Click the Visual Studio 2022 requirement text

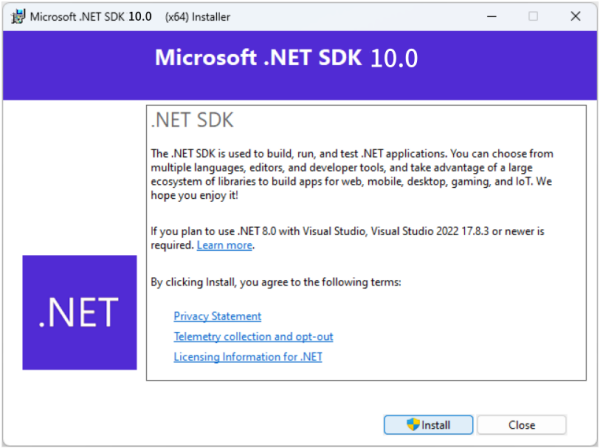click(x=347, y=238)
